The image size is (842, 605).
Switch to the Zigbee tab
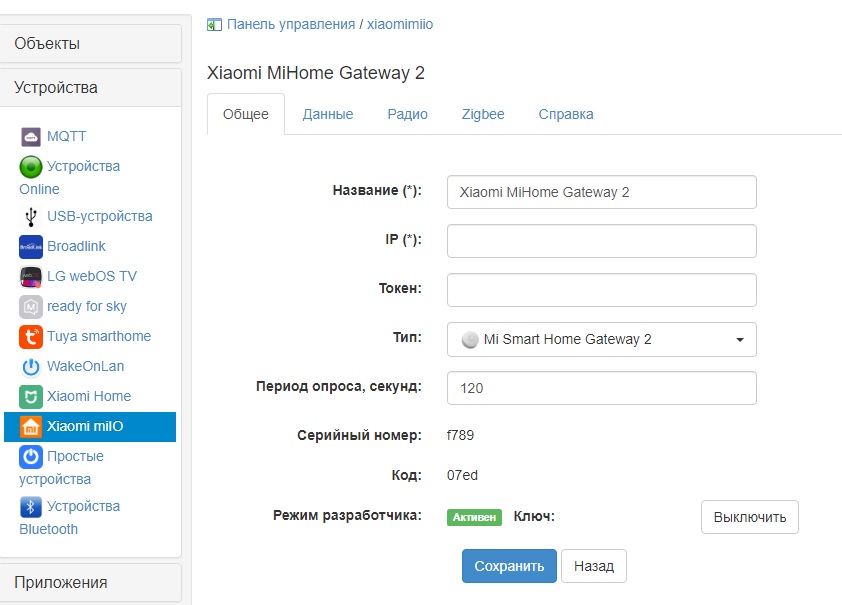[x=483, y=114]
